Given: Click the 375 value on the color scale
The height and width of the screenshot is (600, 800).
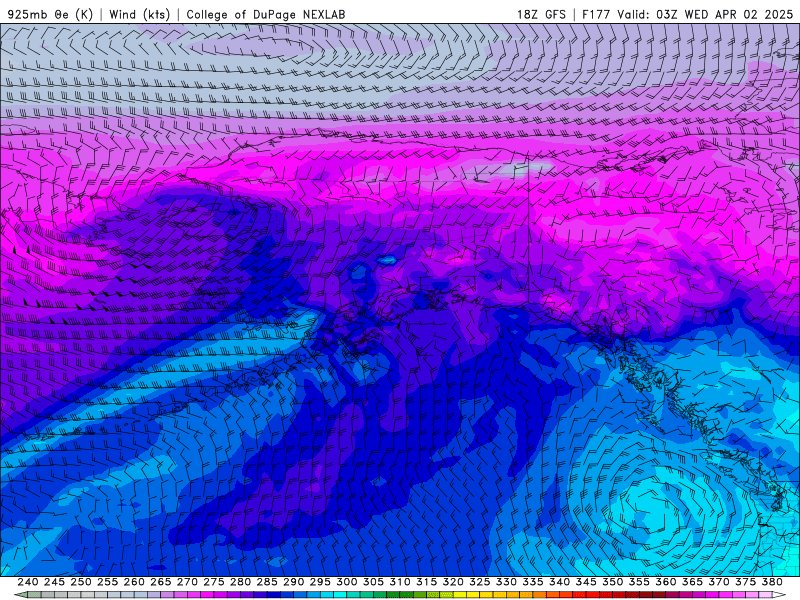Looking at the screenshot, I should click(745, 582).
